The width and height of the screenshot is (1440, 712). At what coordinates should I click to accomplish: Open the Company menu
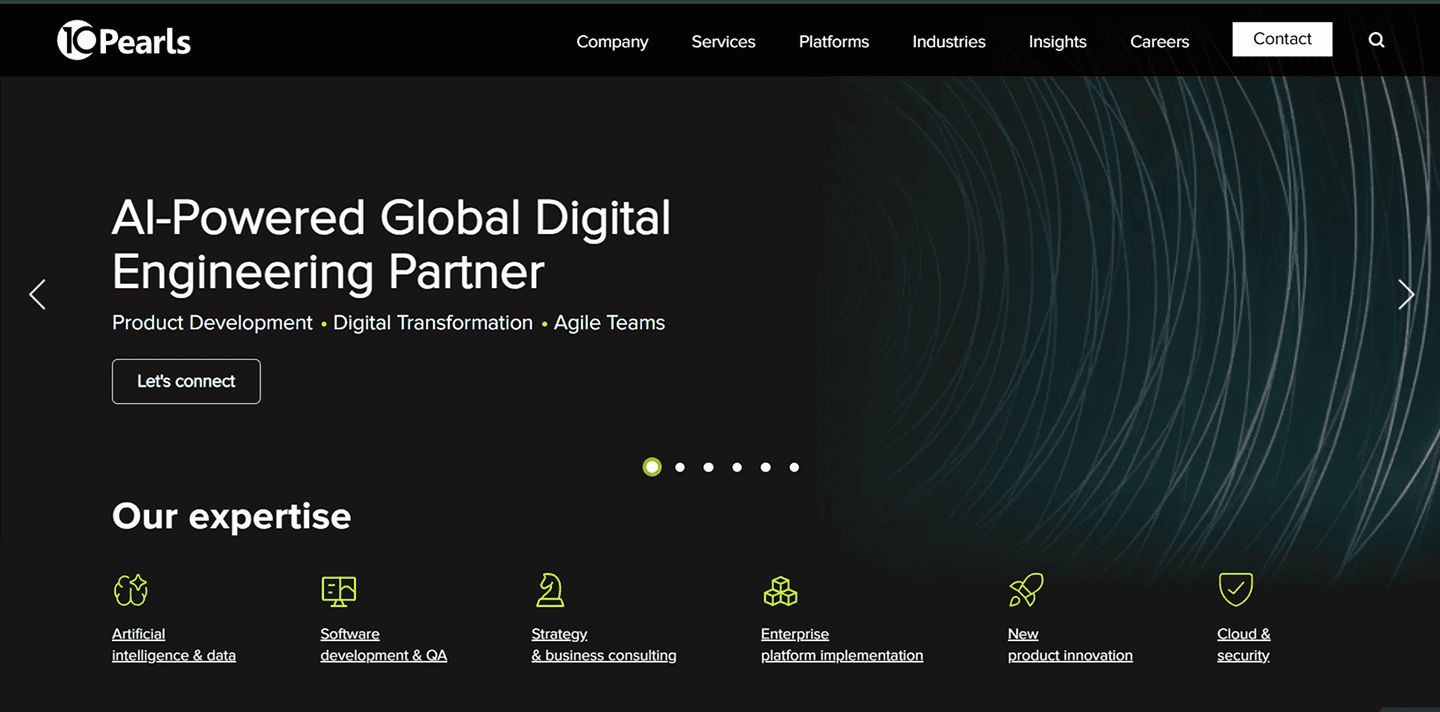[612, 41]
